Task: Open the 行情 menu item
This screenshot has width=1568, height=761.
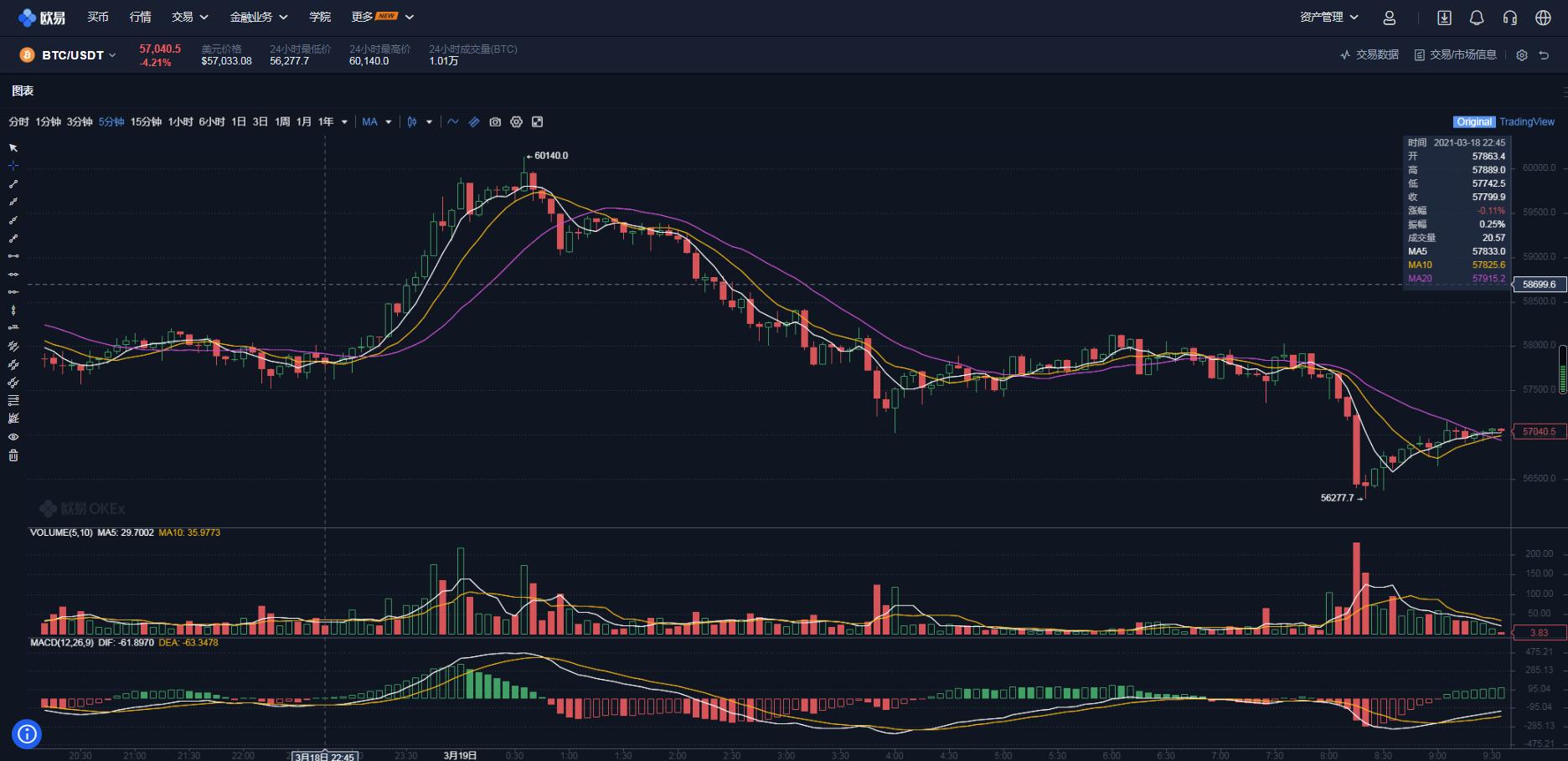Action: pos(141,18)
